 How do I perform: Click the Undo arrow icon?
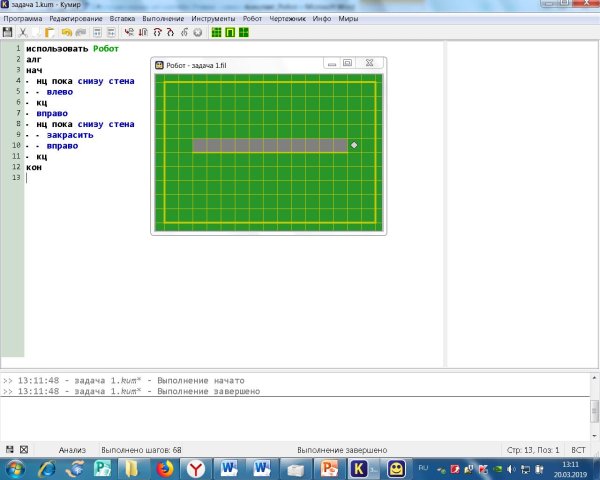coord(67,32)
